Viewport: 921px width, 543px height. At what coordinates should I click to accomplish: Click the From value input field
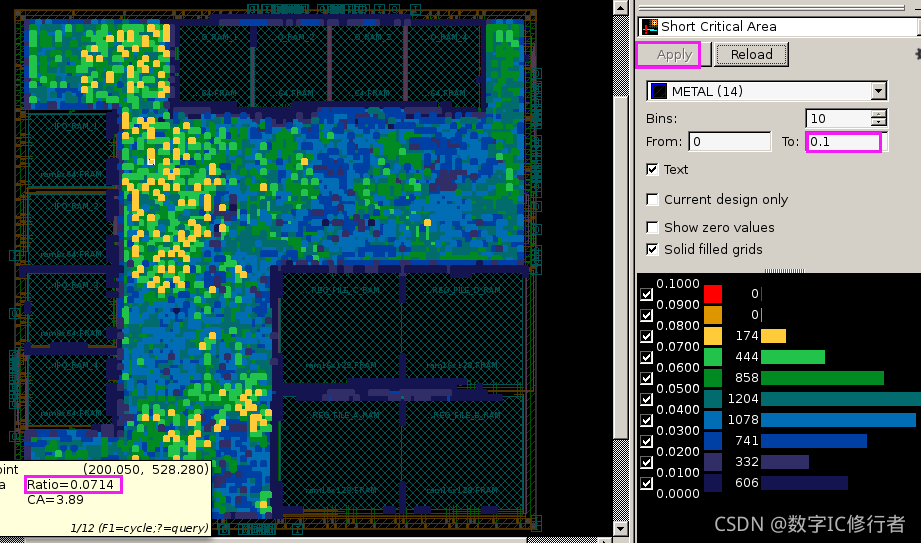[730, 142]
